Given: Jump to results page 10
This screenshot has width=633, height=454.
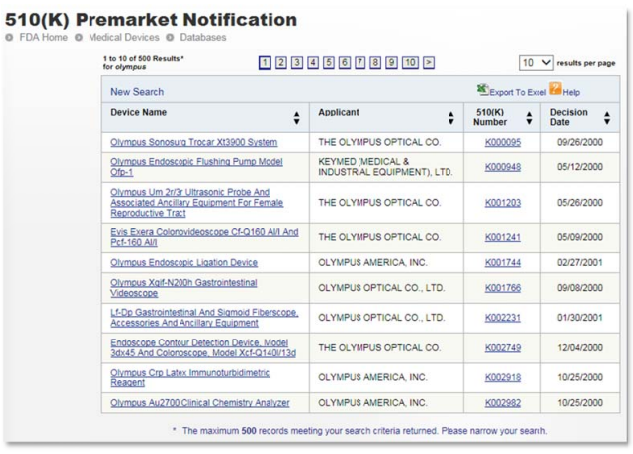Looking at the screenshot, I should tap(410, 62).
